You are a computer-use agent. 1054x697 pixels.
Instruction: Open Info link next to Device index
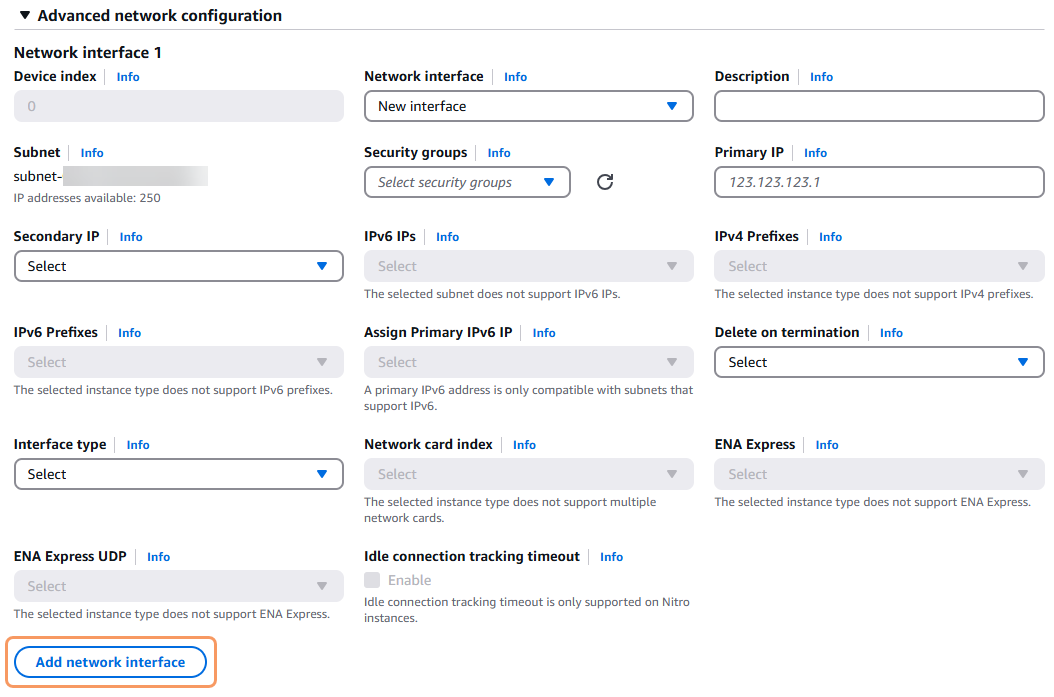coord(128,77)
